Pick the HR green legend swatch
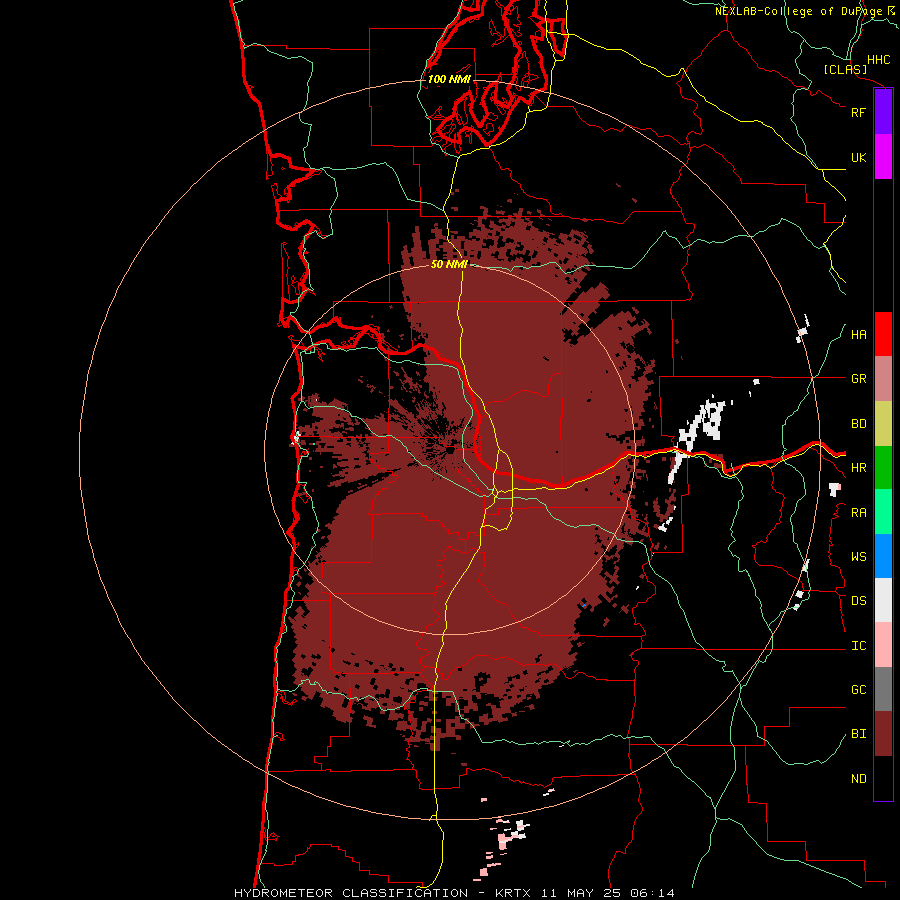 (x=883, y=468)
